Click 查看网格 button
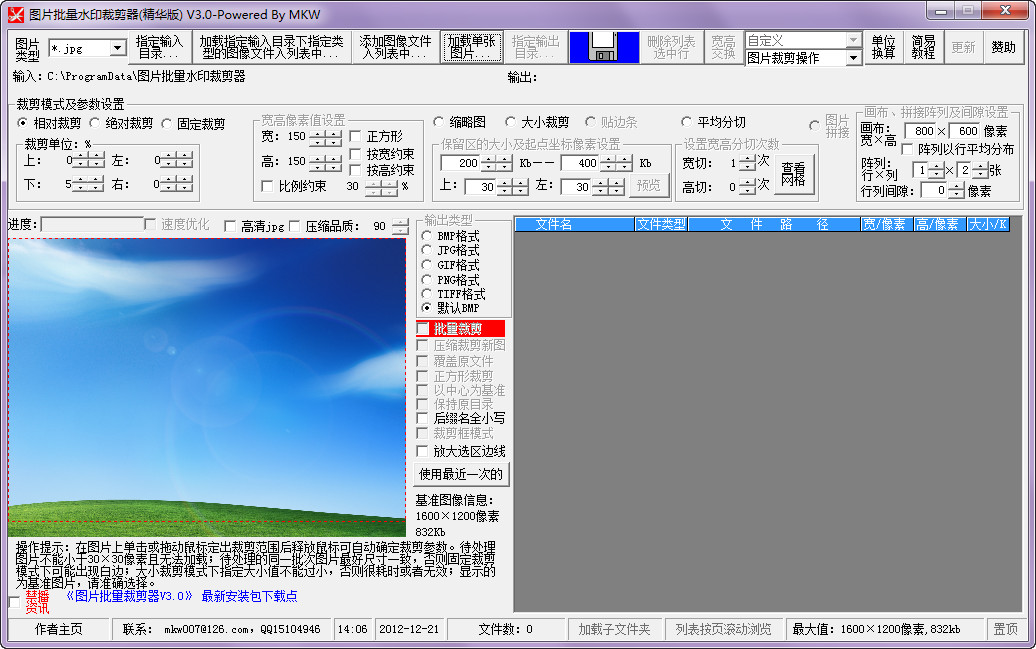 tap(794, 174)
